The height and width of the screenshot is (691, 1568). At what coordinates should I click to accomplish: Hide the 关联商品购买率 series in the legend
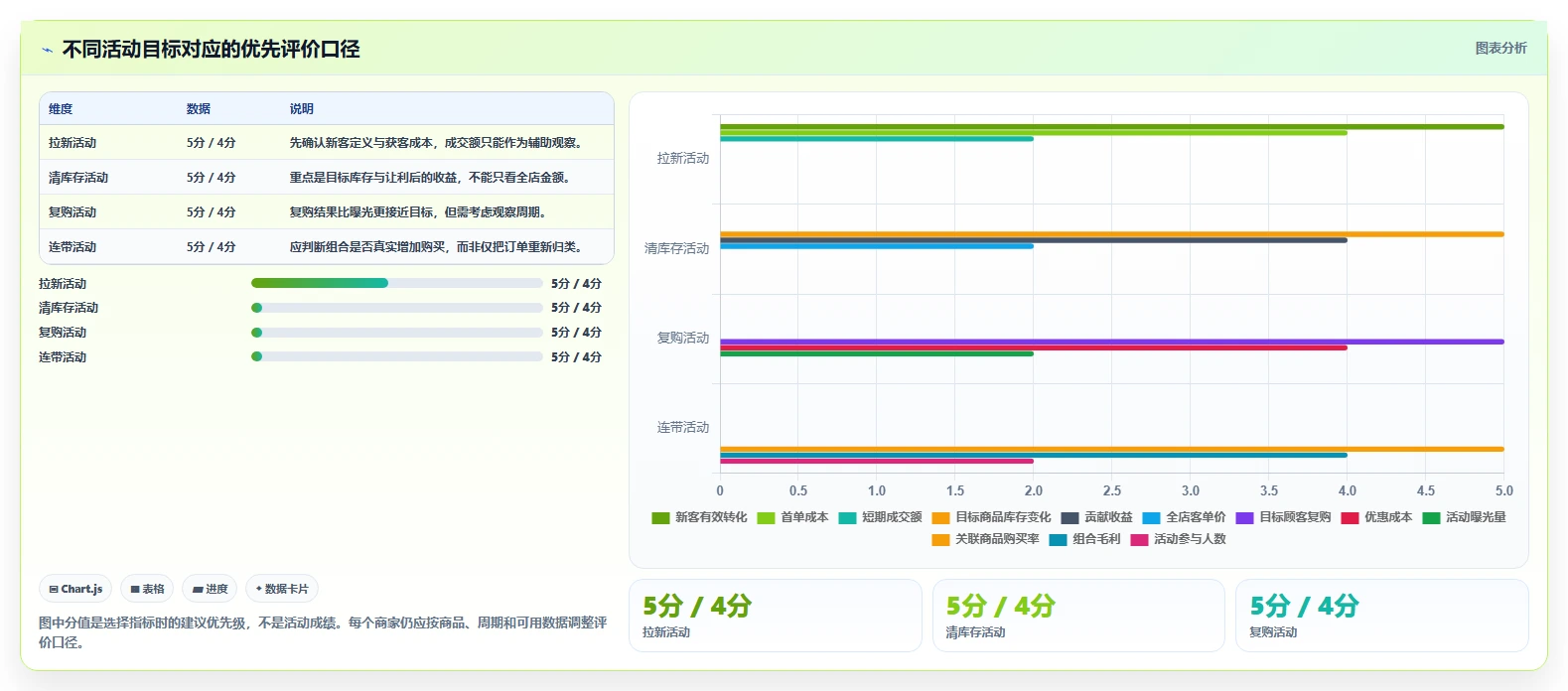click(x=985, y=539)
